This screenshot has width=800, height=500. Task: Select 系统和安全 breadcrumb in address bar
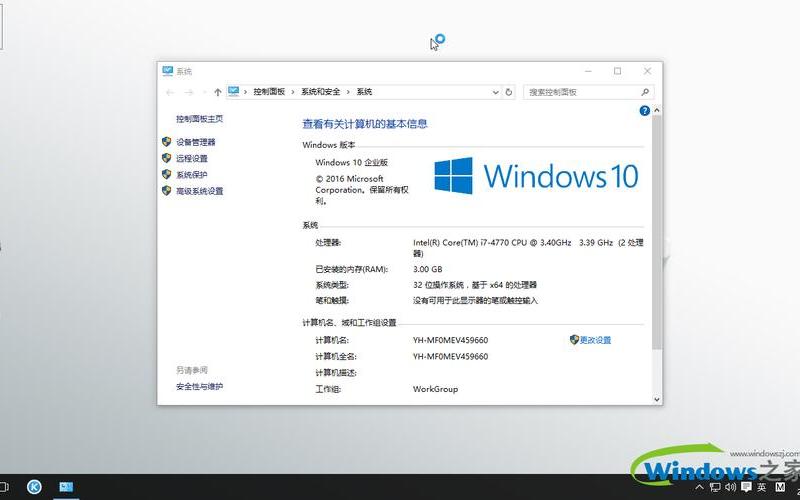[320, 92]
